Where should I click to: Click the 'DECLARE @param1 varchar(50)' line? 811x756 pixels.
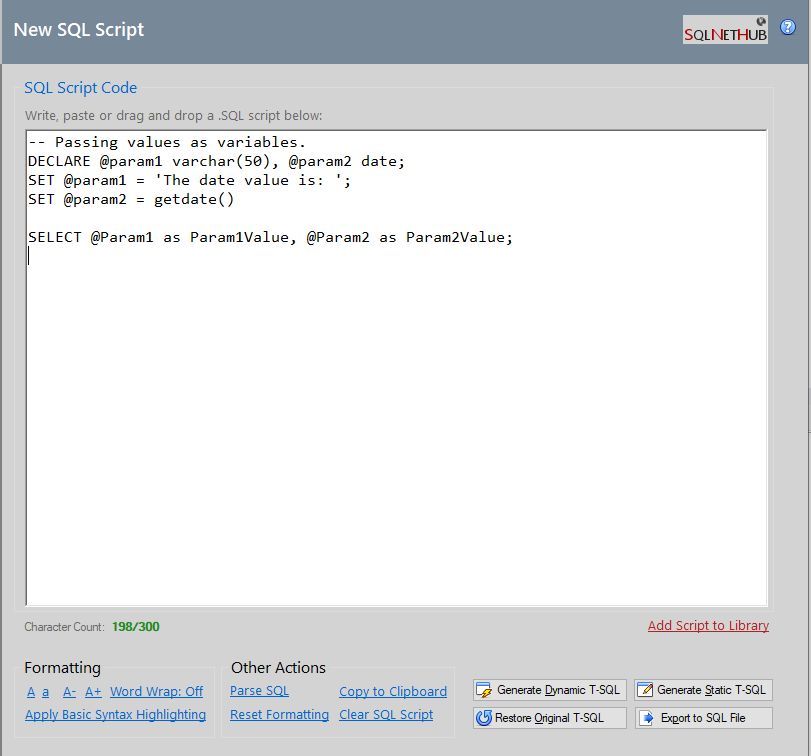pos(216,161)
